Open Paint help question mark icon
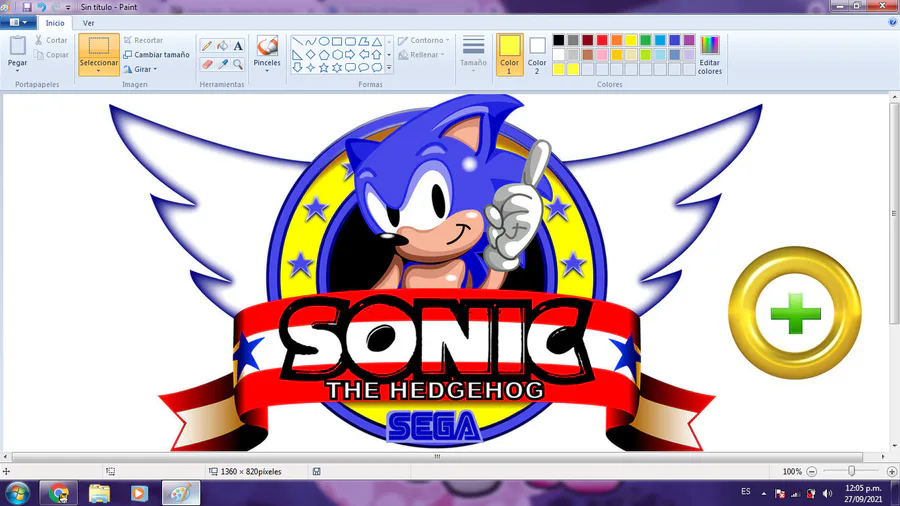900x506 pixels. [x=893, y=22]
